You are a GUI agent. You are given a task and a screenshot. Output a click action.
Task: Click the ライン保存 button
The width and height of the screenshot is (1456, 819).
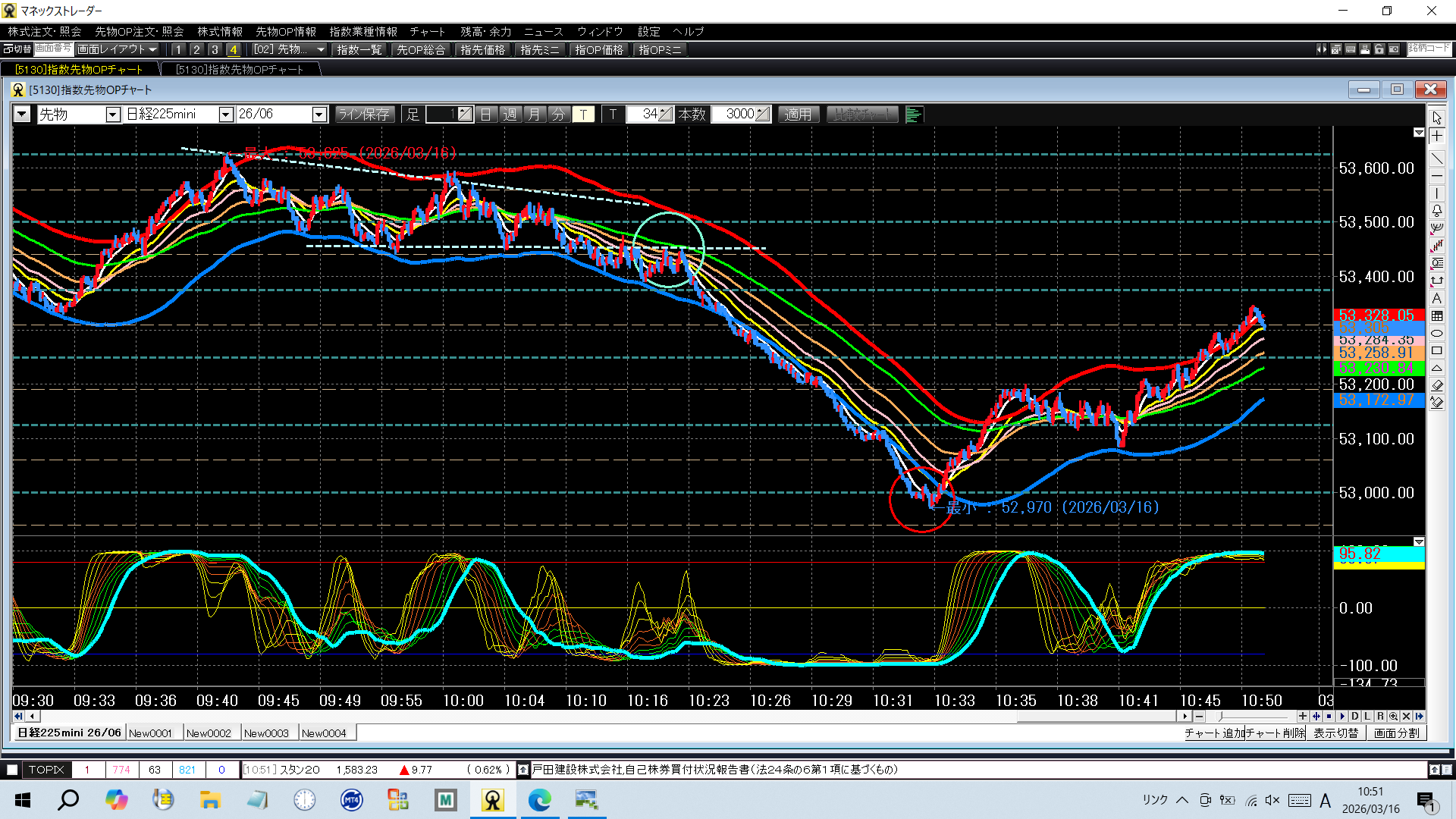click(364, 115)
